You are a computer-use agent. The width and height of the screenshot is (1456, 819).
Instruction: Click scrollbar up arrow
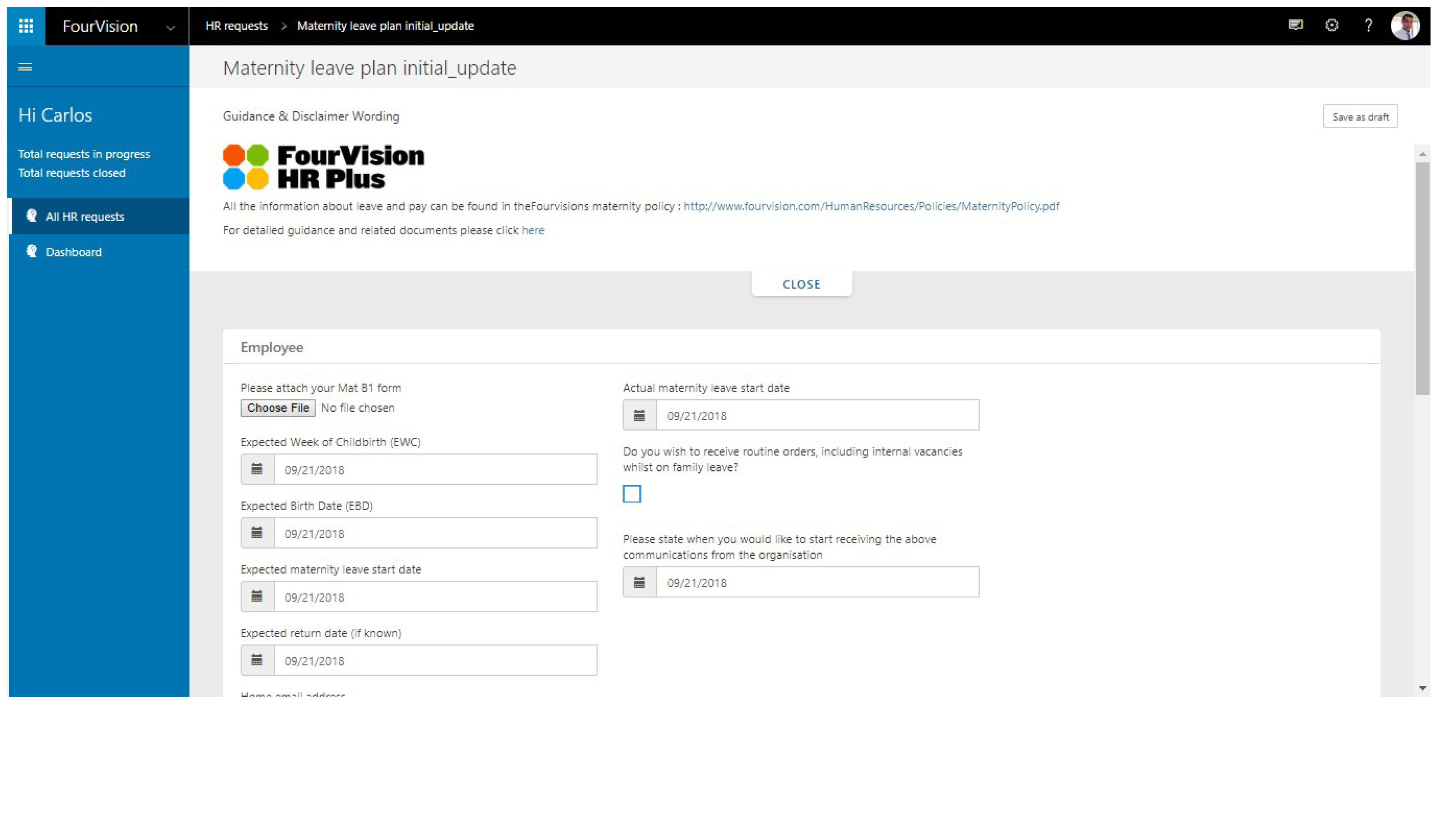tap(1422, 154)
